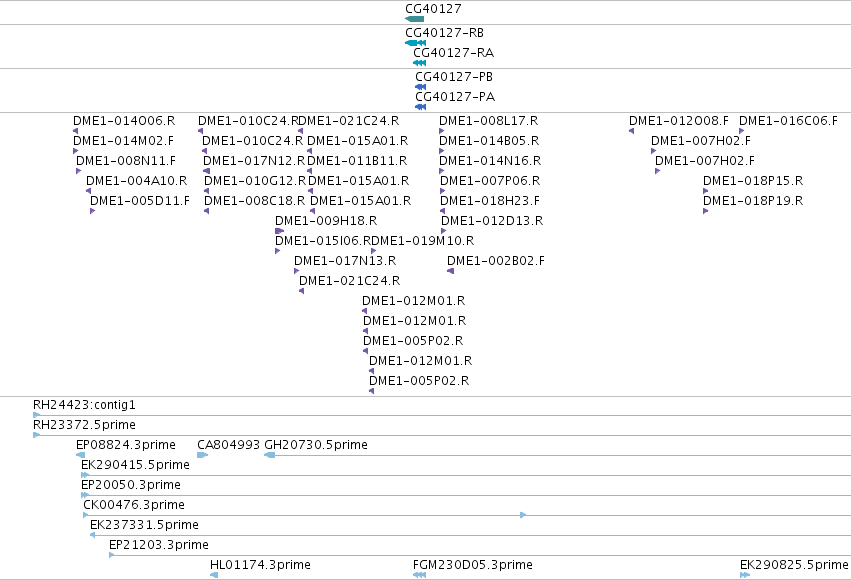The width and height of the screenshot is (851, 580).
Task: Click the DME1-014M02.F feature label
Action: (123, 141)
